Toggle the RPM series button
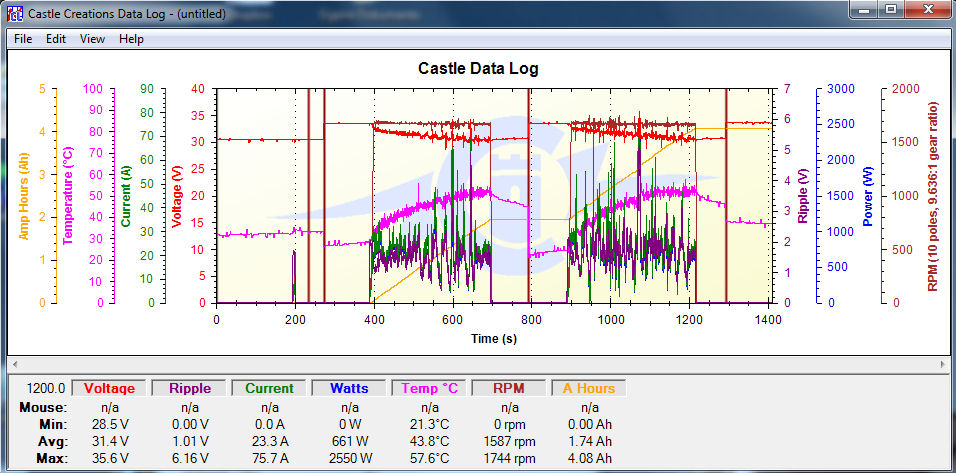The height and width of the screenshot is (473, 956). (509, 388)
